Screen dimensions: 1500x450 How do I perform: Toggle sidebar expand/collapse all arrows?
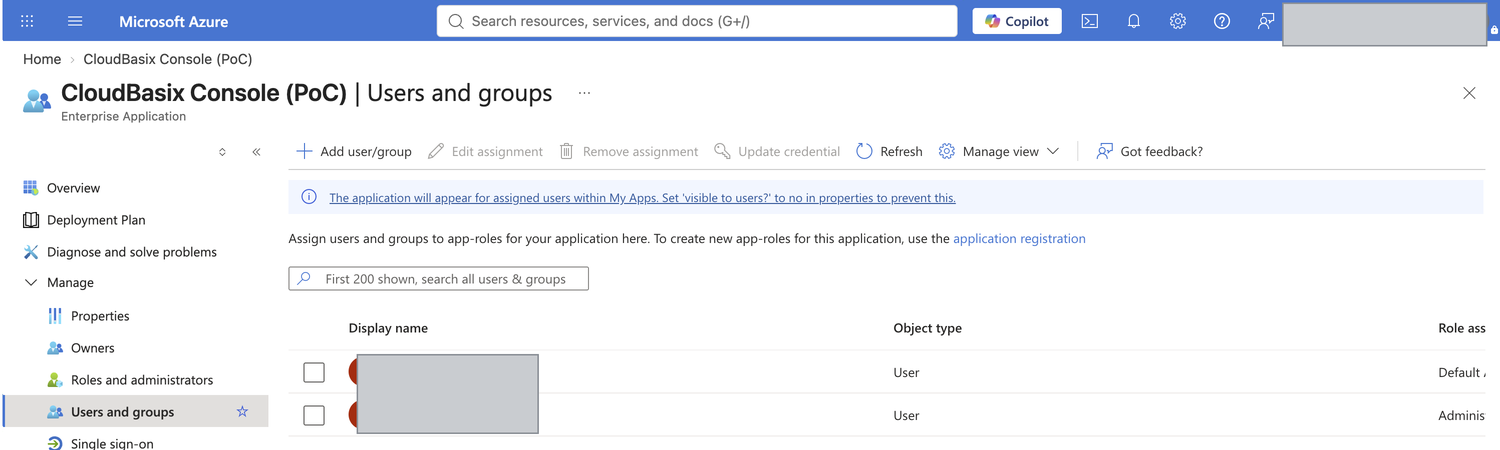[222, 152]
